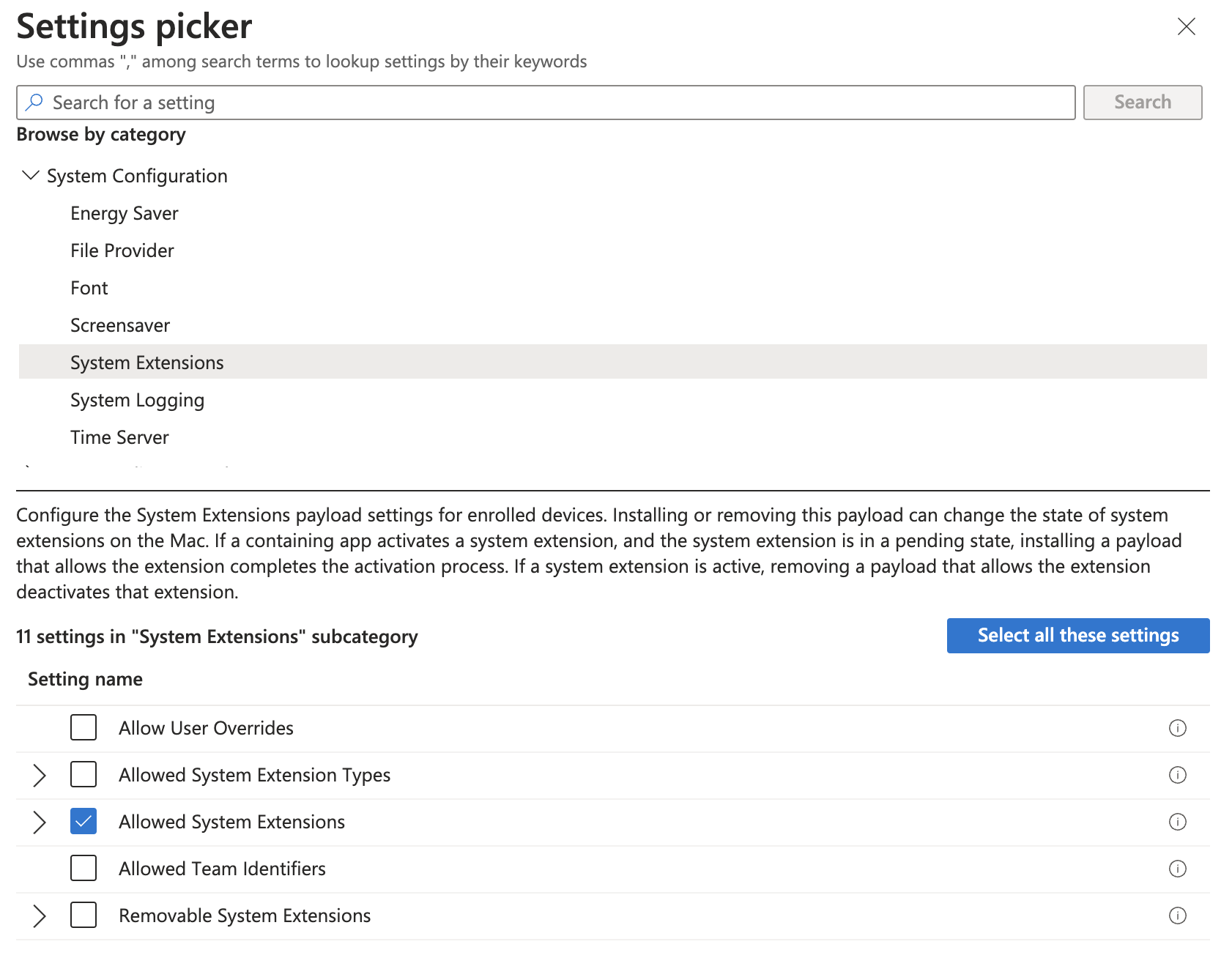This screenshot has width=1232, height=958.
Task: Expand Allowed System Extension Types row
Action: (x=40, y=775)
